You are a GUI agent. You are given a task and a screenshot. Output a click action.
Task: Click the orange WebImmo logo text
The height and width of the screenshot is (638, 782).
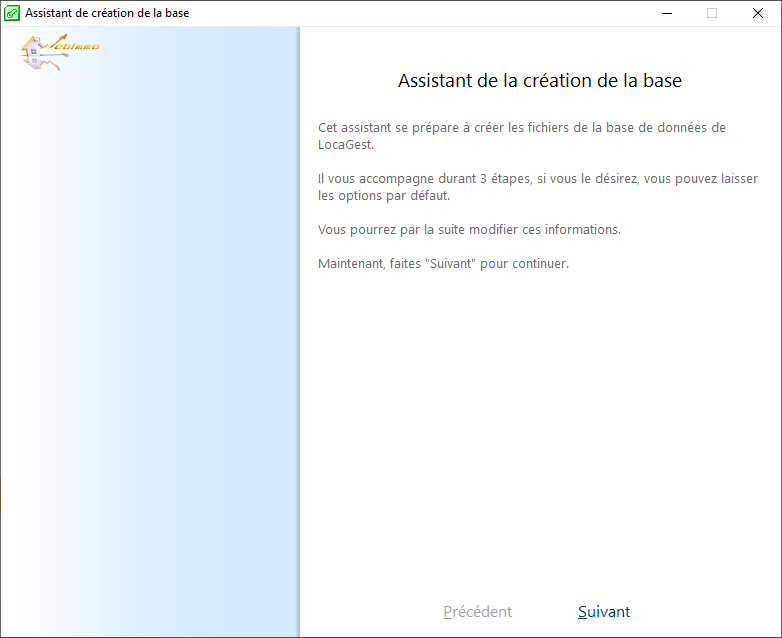coord(77,47)
